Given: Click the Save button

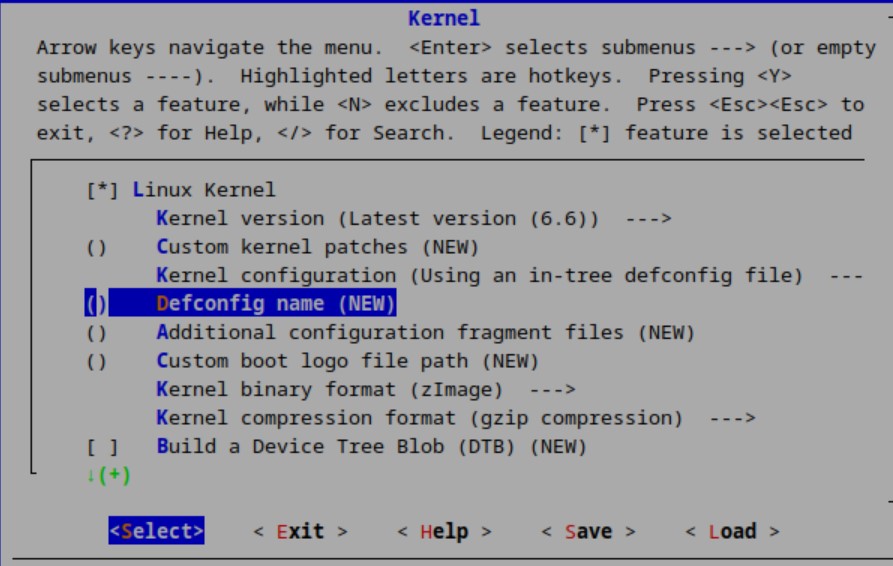Looking at the screenshot, I should tap(588, 532).
